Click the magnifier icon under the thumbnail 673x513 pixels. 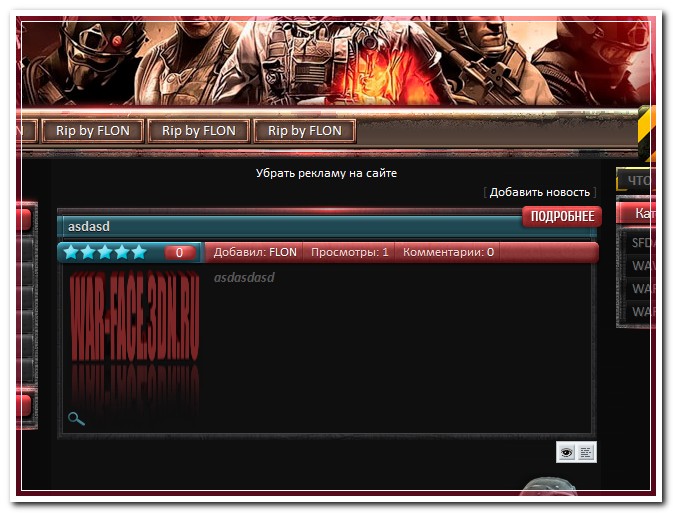click(x=76, y=418)
